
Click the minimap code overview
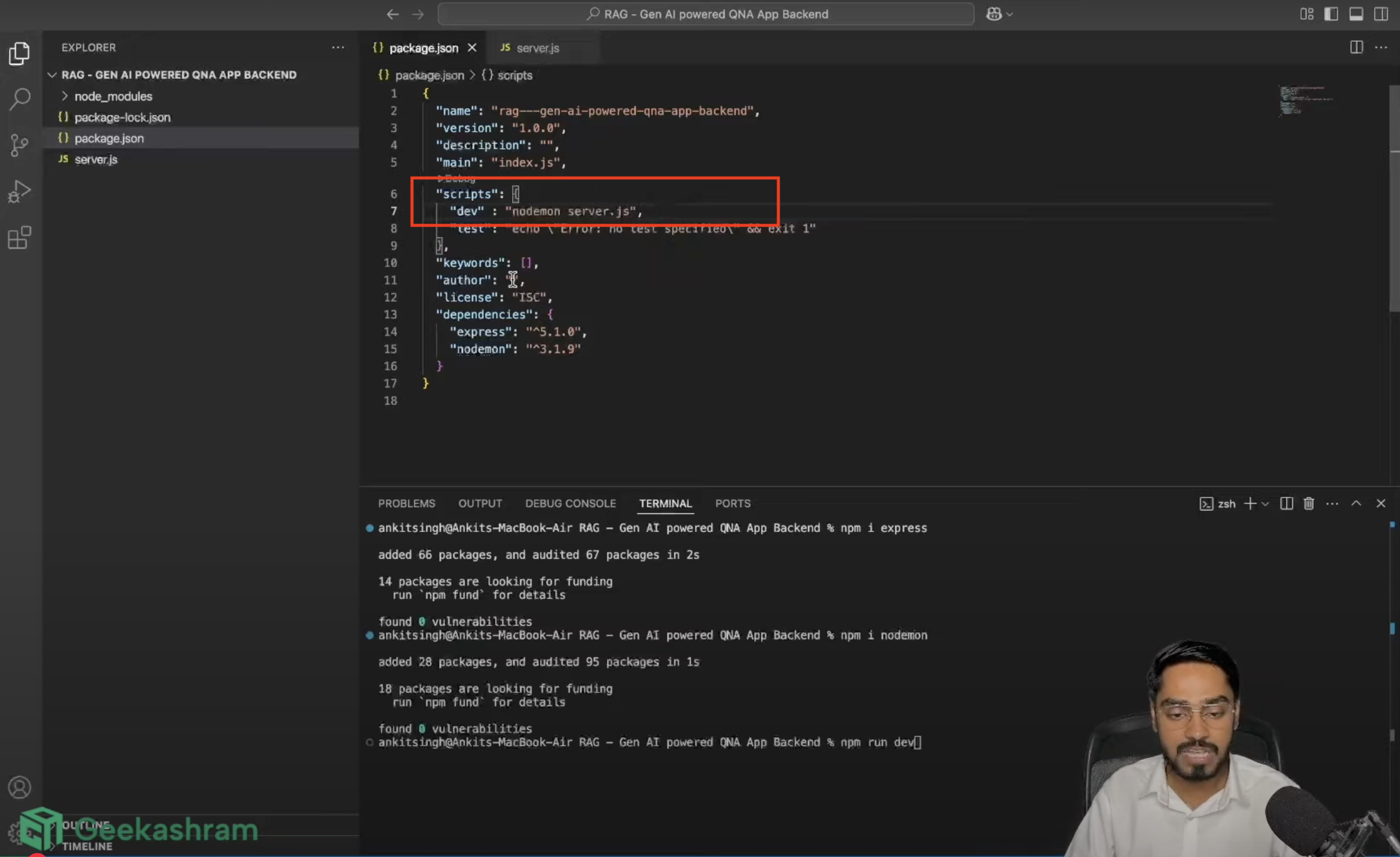pos(1307,100)
